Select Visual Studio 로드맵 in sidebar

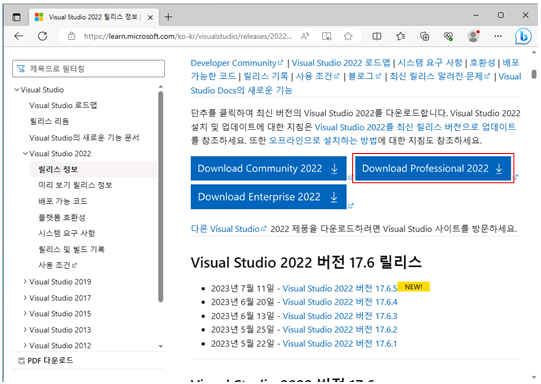[63, 105]
